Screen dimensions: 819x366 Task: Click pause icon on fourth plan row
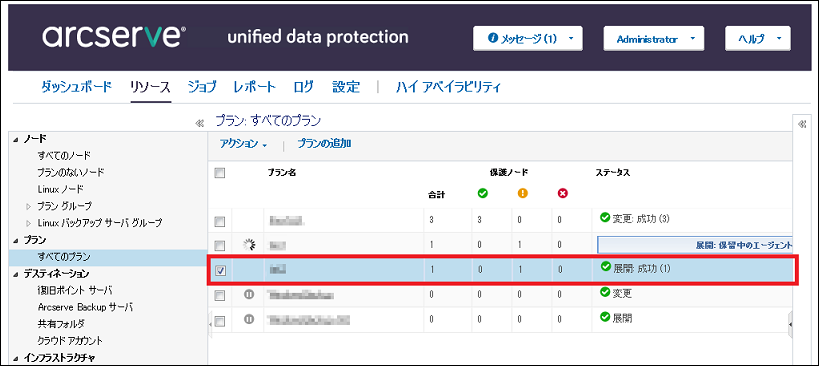coord(249,294)
